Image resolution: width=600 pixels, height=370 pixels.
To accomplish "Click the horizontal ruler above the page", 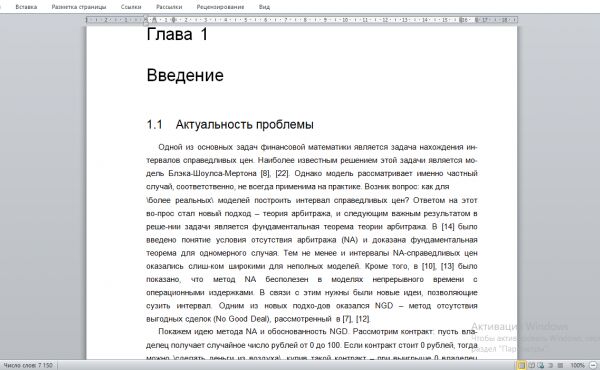I will click(x=302, y=20).
